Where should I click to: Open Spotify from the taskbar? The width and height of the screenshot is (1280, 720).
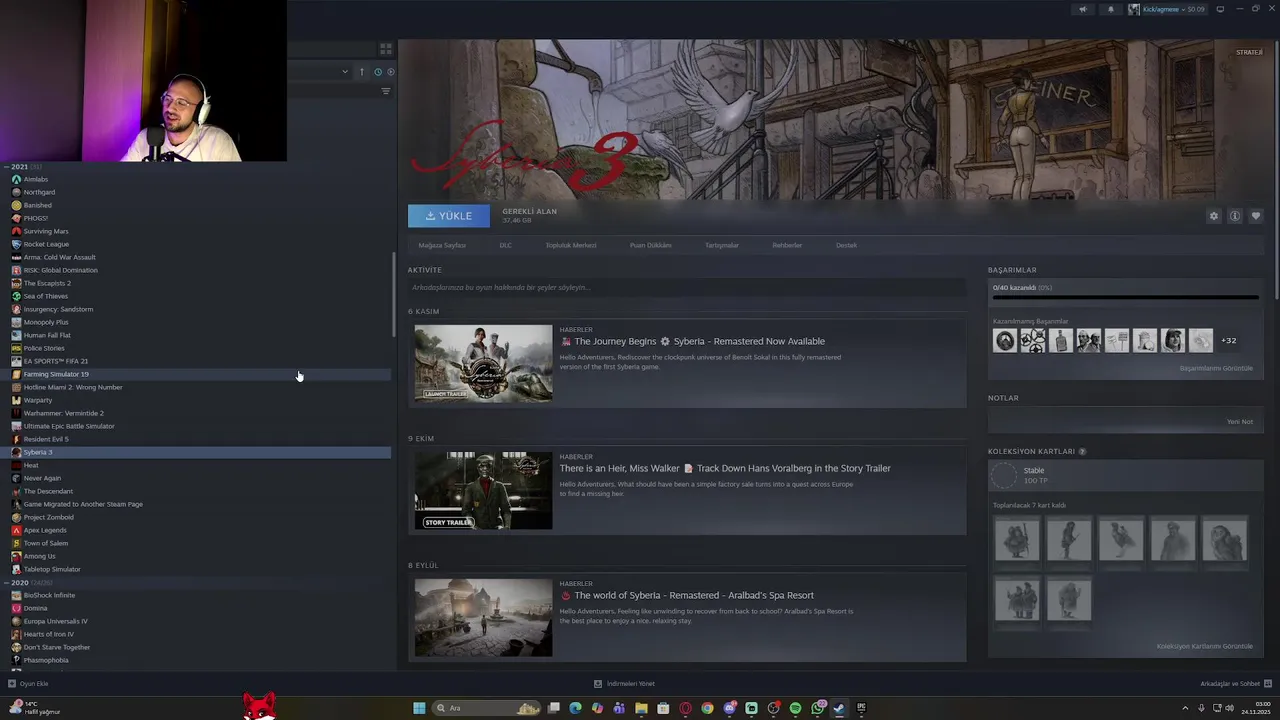pos(795,708)
